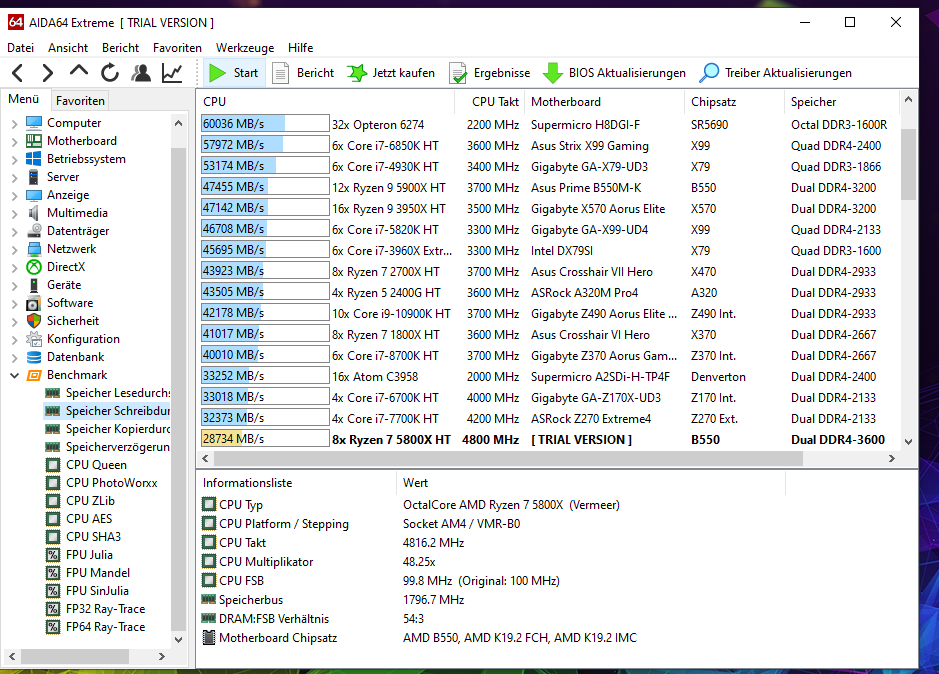This screenshot has height=674, width=939.
Task: Click the refresh toolbar icon
Action: pos(110,73)
